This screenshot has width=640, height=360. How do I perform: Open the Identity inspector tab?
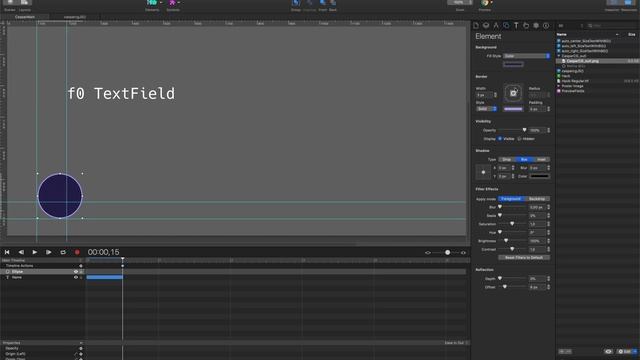pyautogui.click(x=546, y=26)
